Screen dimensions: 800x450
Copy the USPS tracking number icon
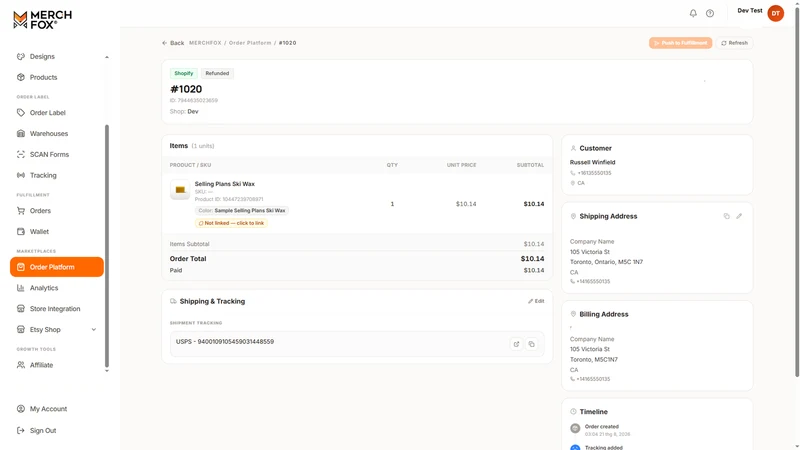[x=532, y=344]
